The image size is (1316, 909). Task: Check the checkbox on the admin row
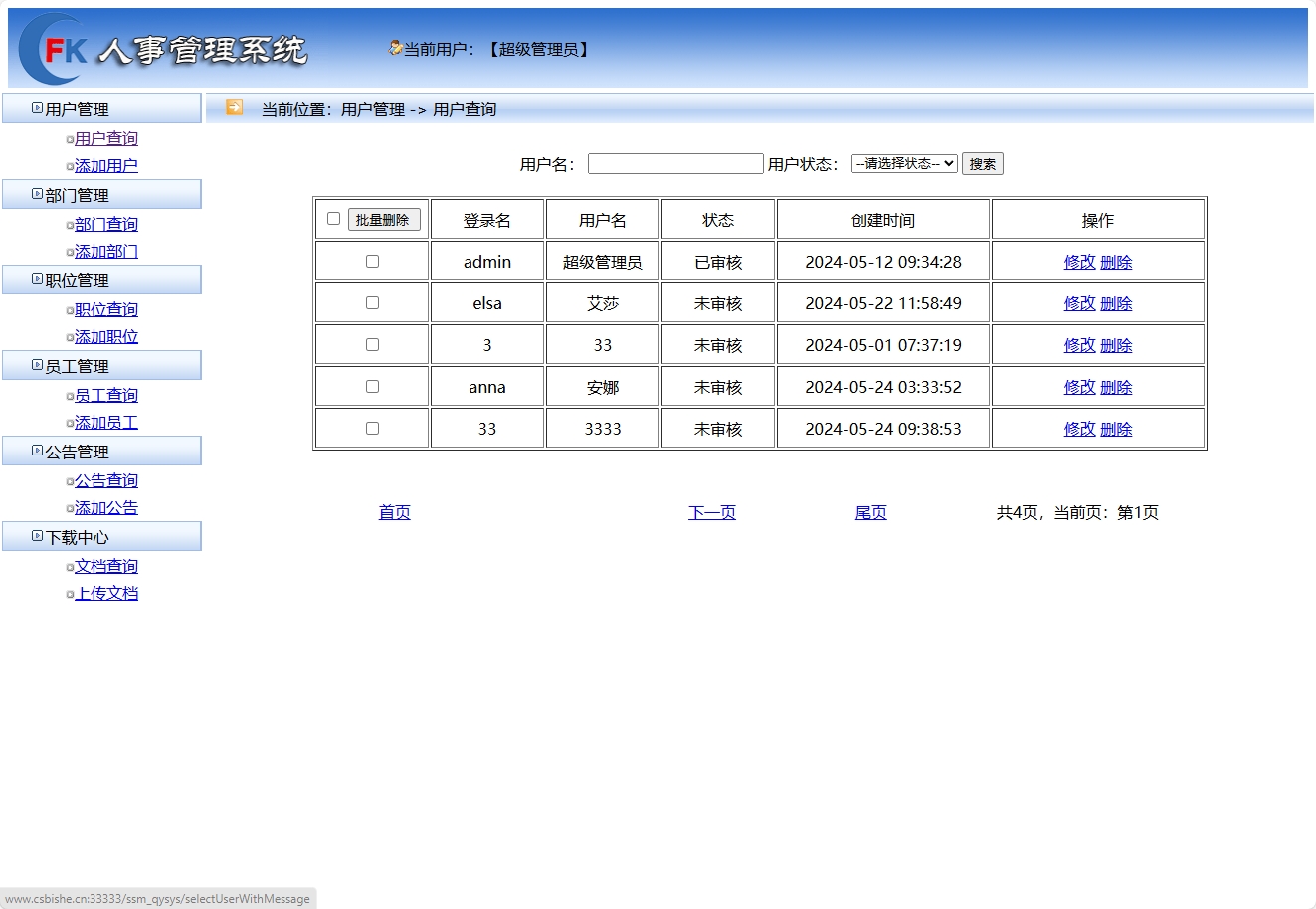[x=371, y=261]
